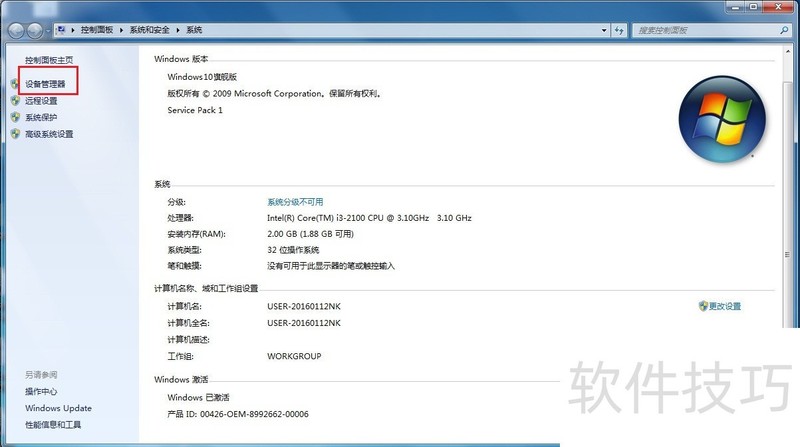800x447 pixels.
Task: Expand arrow after 系统和安全 breadcrumb
Action: [178, 30]
